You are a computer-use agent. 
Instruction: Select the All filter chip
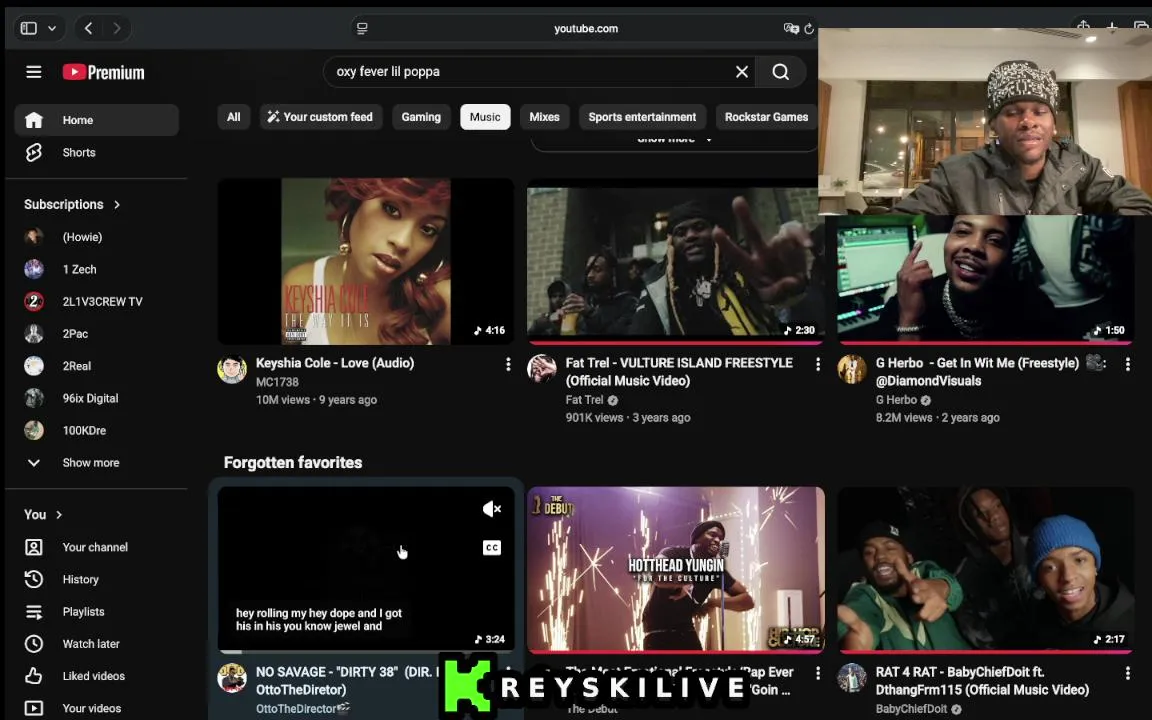[x=234, y=117]
